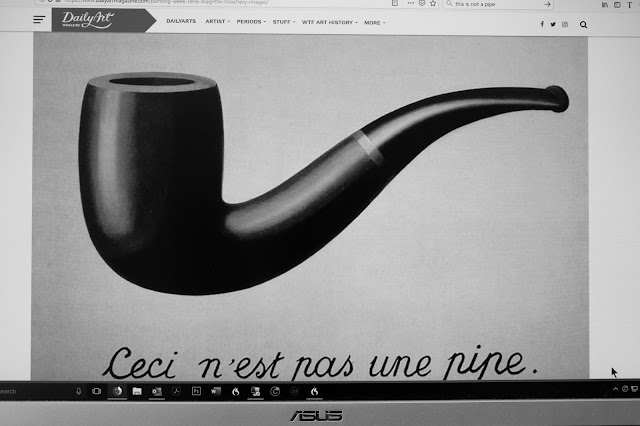The width and height of the screenshot is (640, 426).
Task: Expand the PERIODS dropdown menu
Action: point(251,22)
